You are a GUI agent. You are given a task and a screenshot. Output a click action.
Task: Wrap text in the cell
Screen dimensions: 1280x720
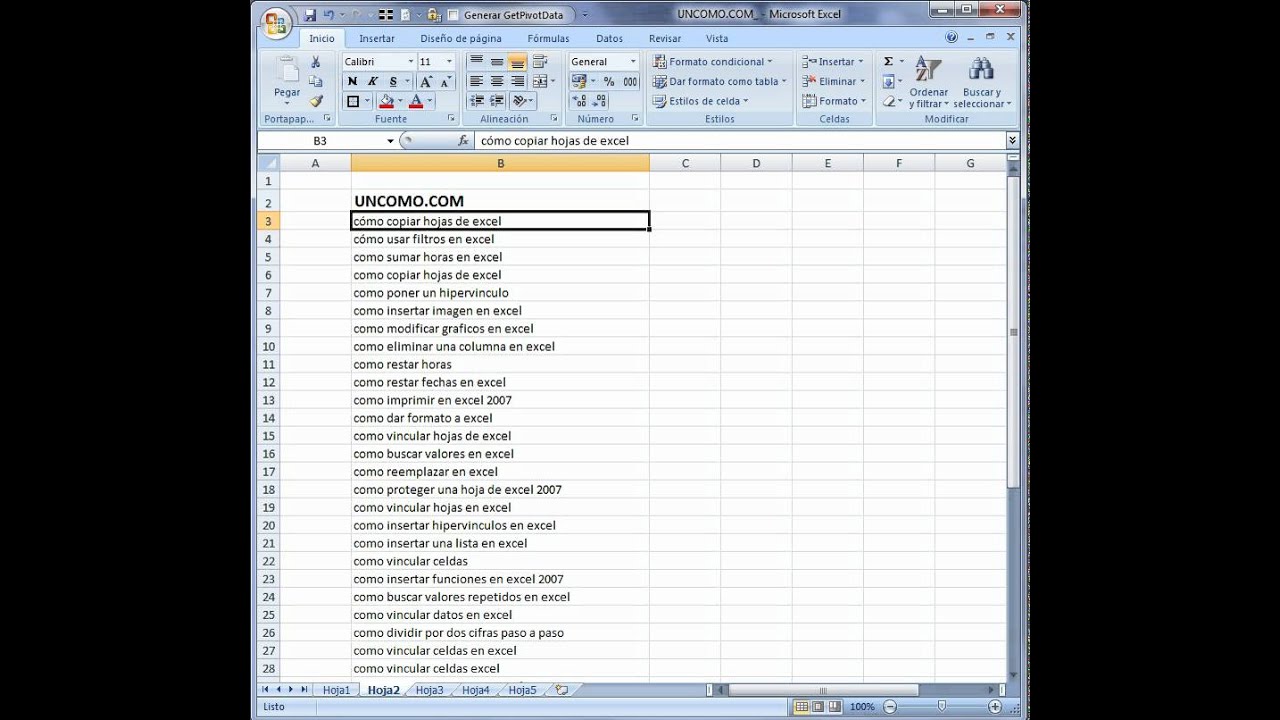541,61
